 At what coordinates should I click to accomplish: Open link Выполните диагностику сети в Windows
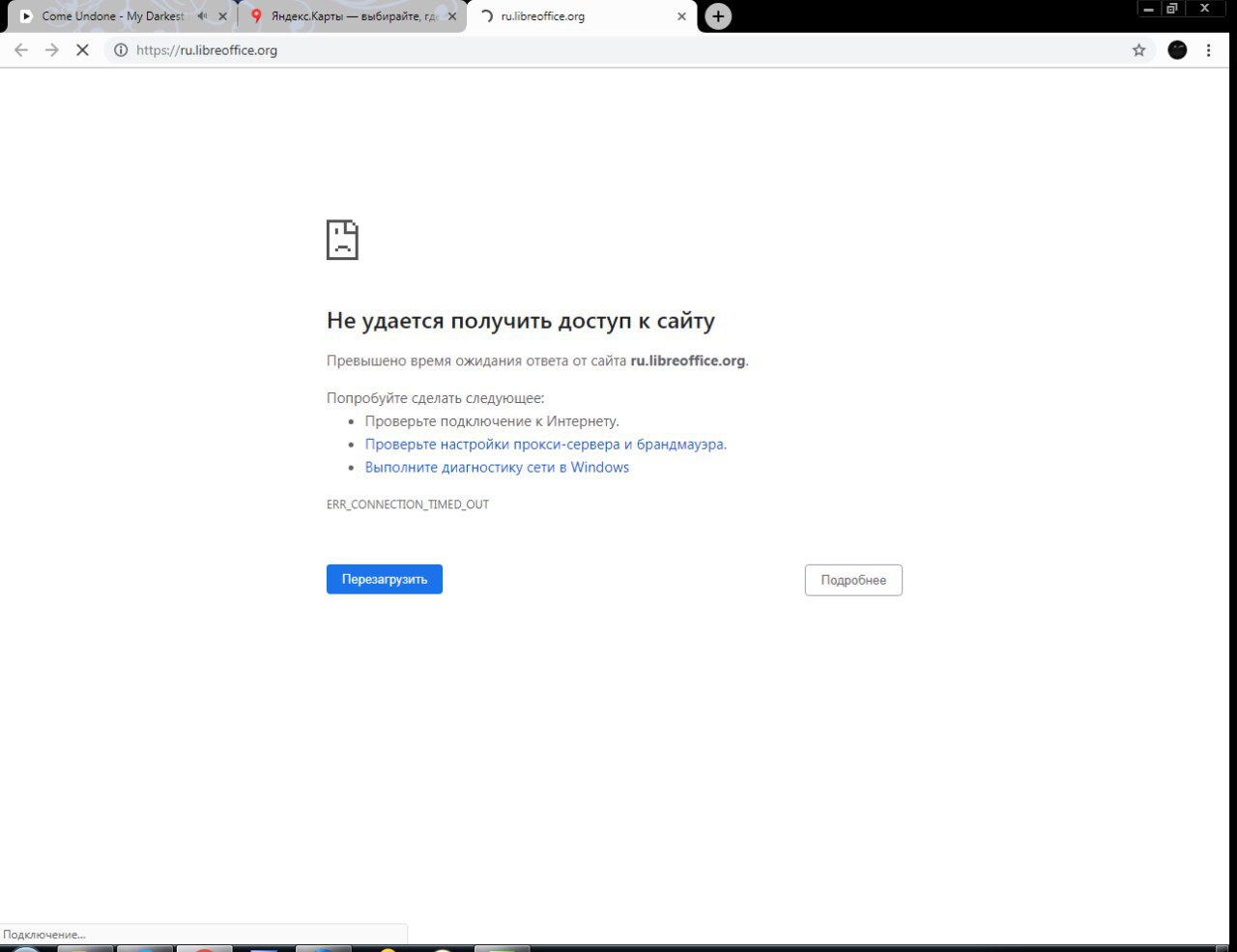(x=497, y=468)
